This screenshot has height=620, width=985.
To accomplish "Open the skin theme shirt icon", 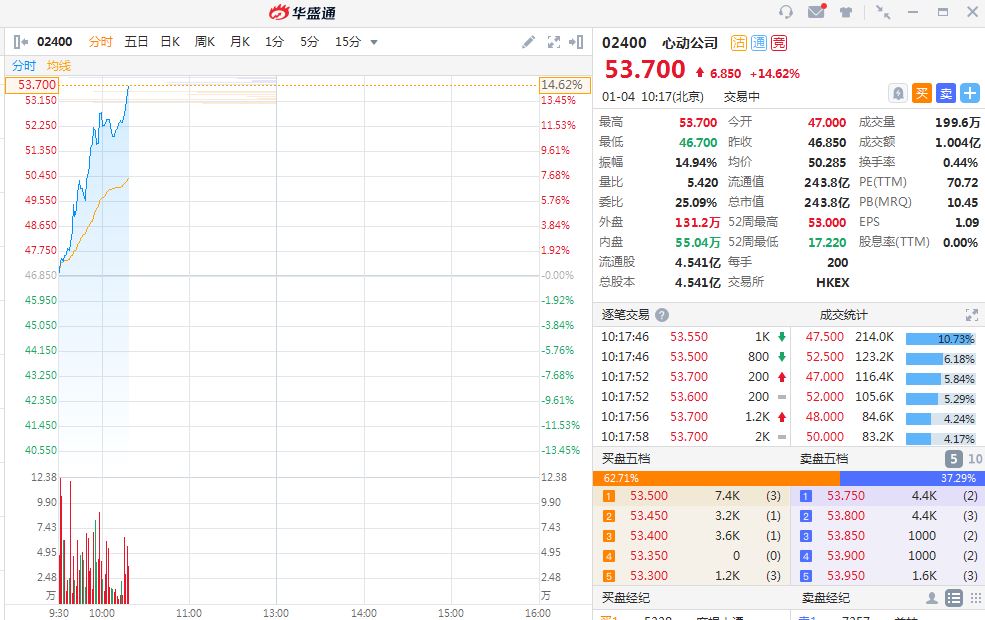I will pyautogui.click(x=847, y=12).
